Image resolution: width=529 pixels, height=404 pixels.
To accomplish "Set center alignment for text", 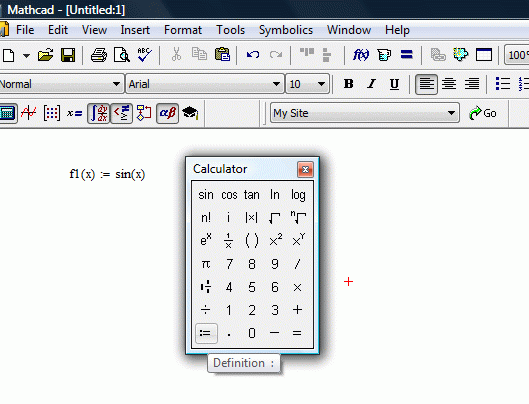I will click(449, 84).
